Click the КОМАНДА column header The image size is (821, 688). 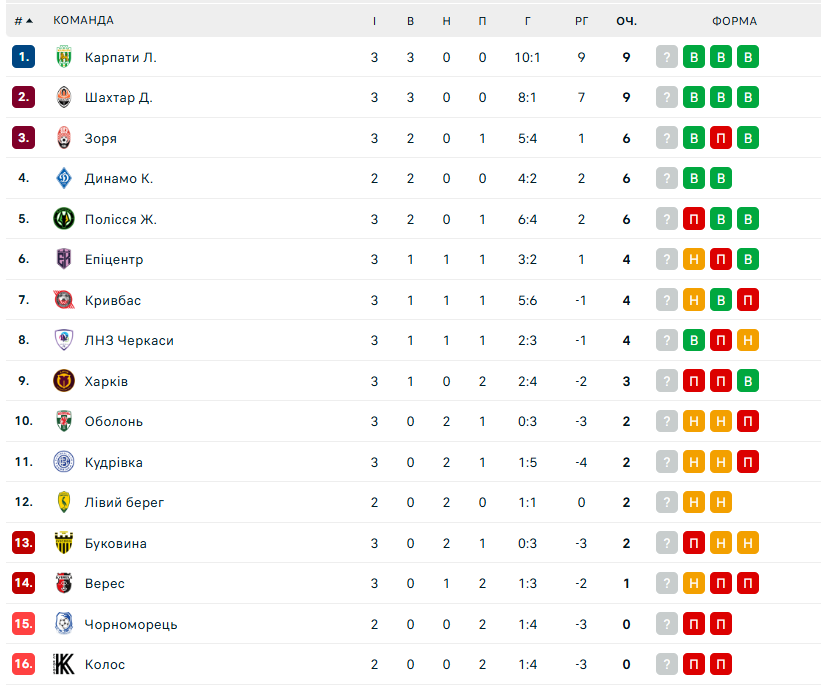(x=83, y=20)
